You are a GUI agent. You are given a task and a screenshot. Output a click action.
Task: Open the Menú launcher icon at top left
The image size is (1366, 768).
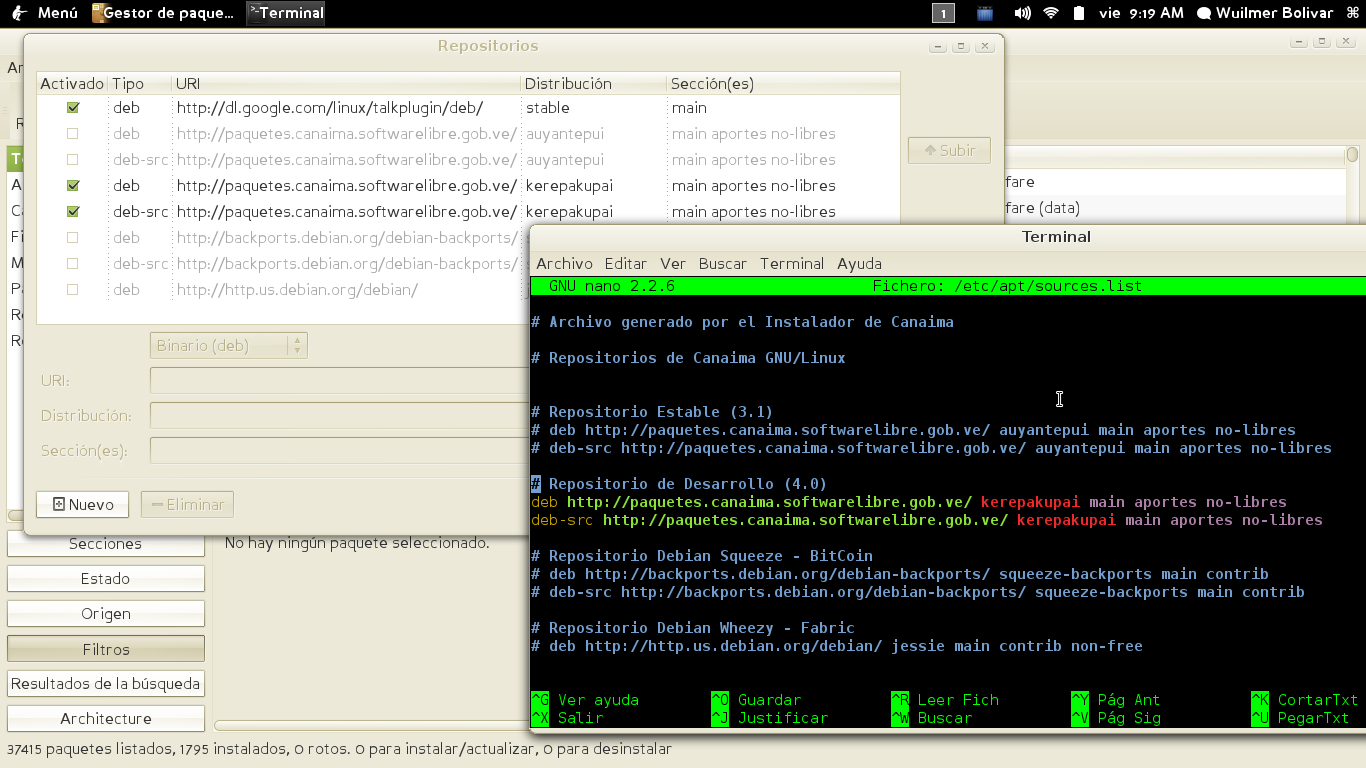click(19, 13)
